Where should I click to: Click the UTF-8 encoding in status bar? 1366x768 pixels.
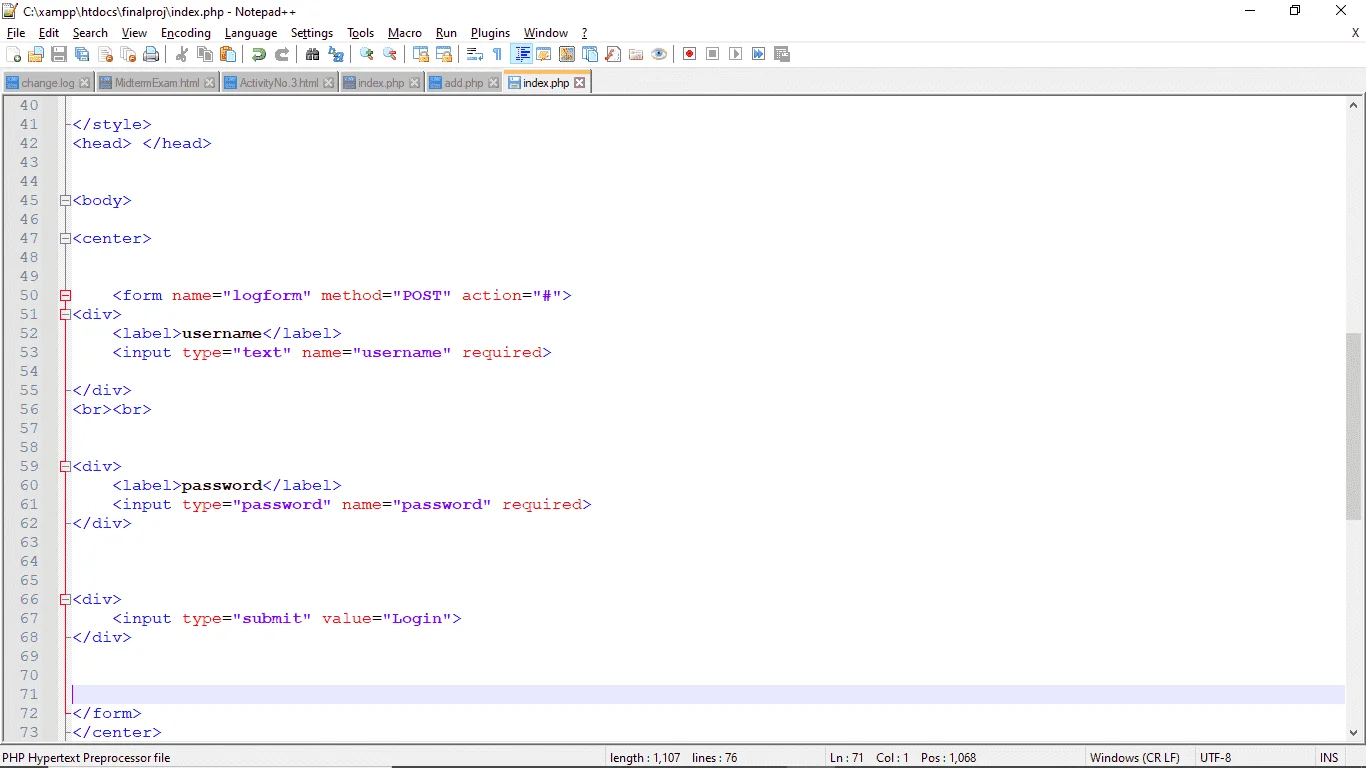pos(1216,758)
